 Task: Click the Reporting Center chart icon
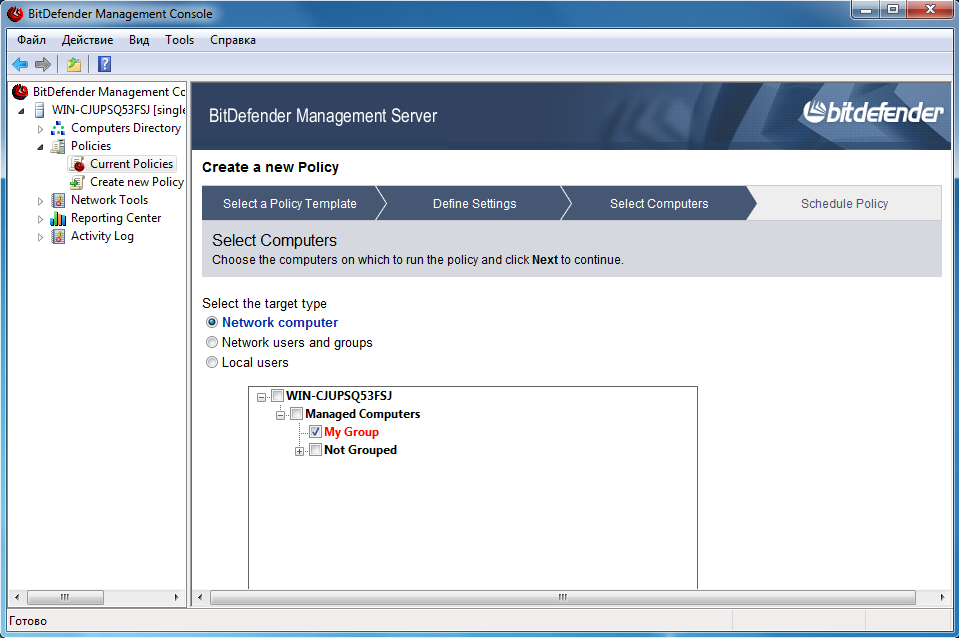[58, 218]
